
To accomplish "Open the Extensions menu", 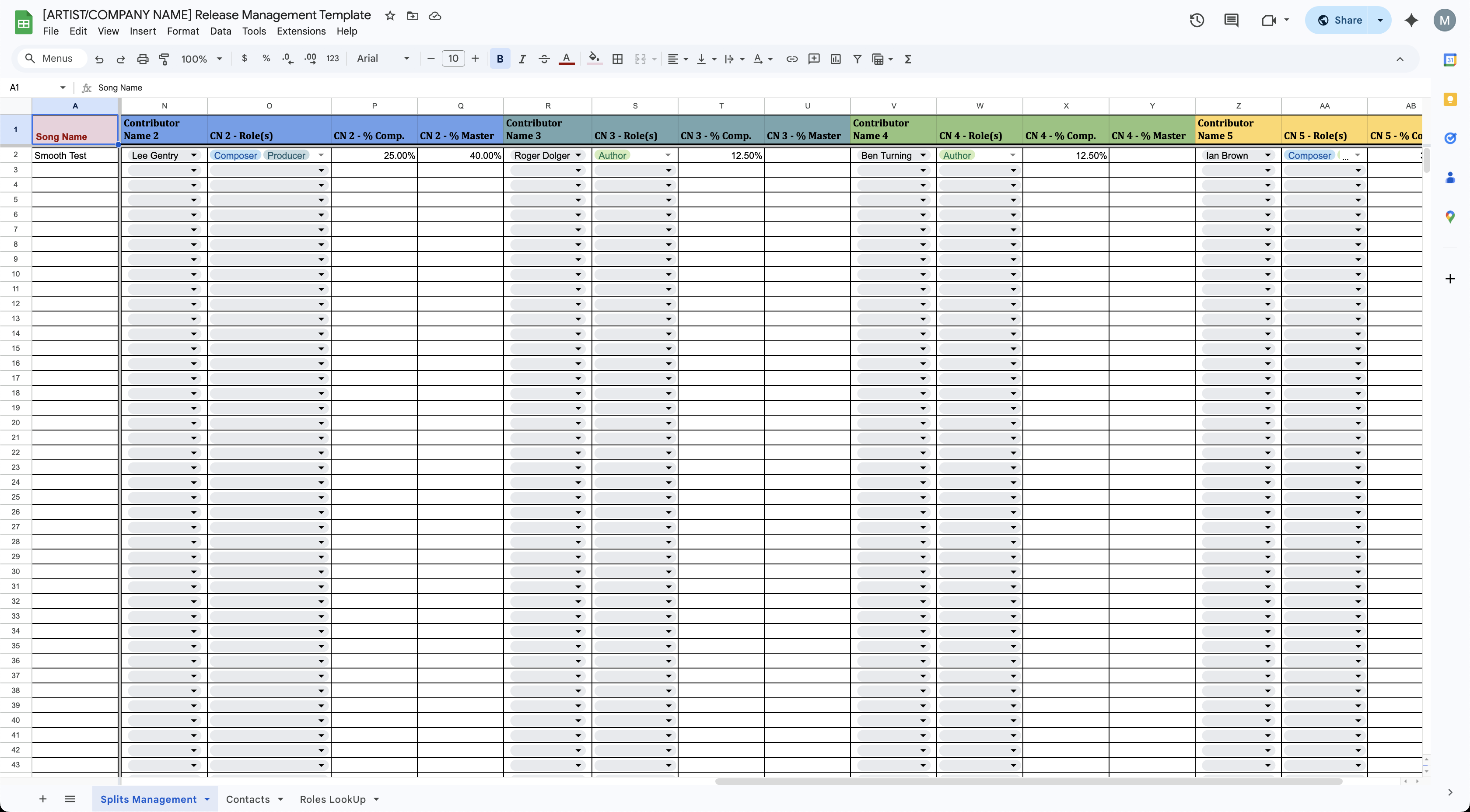I will pyautogui.click(x=301, y=31).
